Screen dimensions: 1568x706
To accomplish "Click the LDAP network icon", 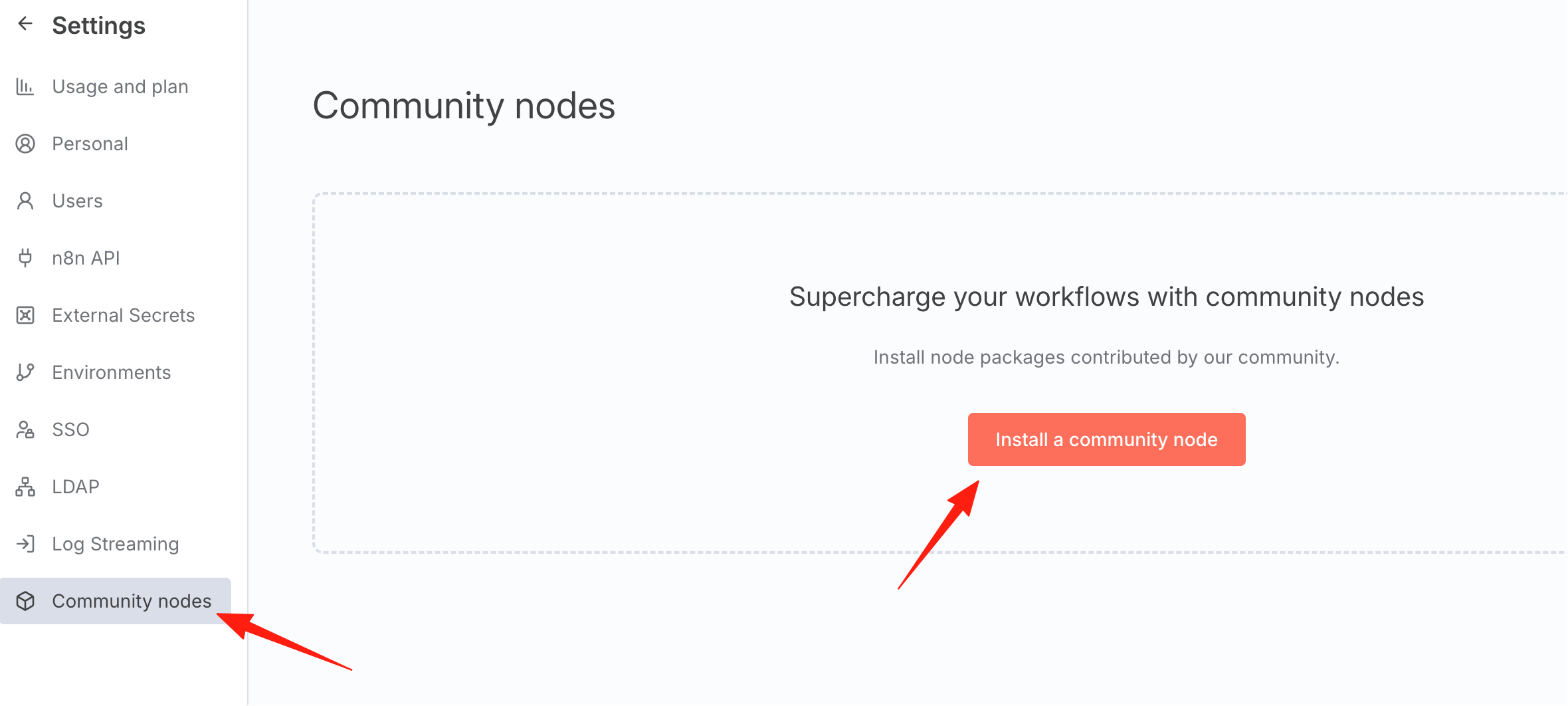I will (25, 487).
